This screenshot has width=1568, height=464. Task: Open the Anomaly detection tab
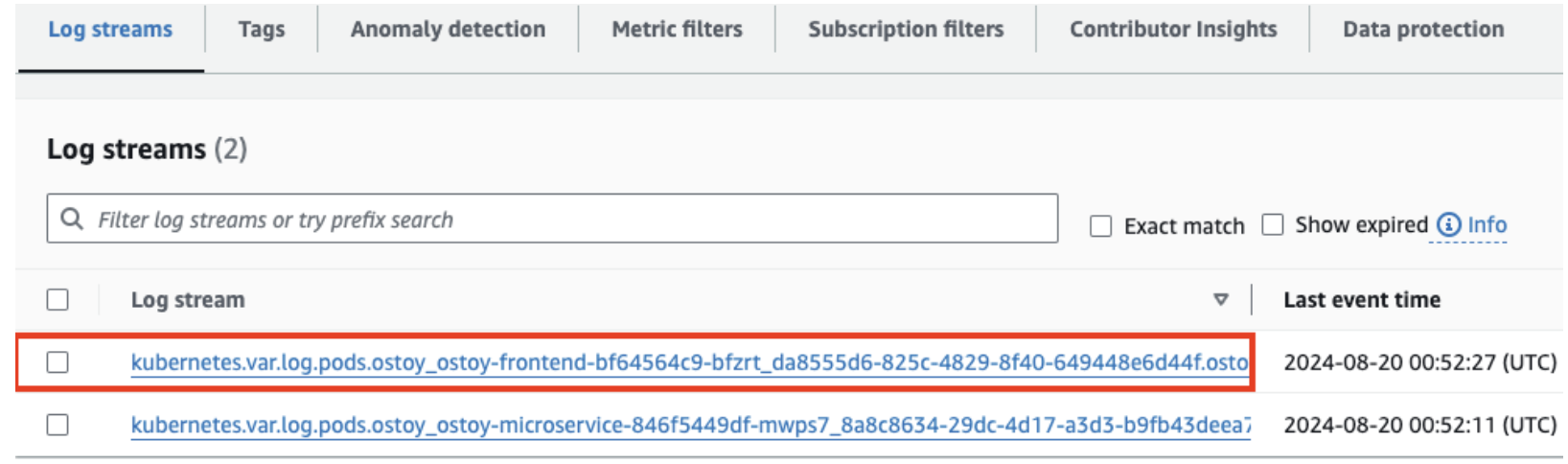[x=448, y=30]
